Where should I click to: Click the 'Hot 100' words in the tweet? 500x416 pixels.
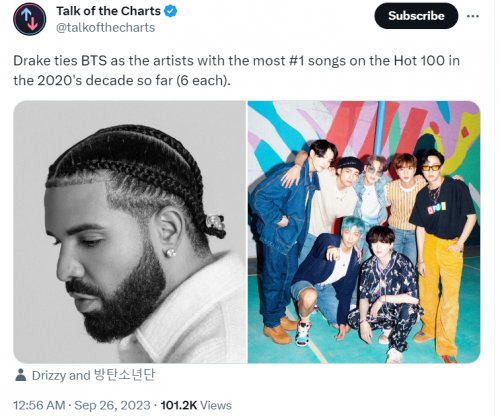419,61
